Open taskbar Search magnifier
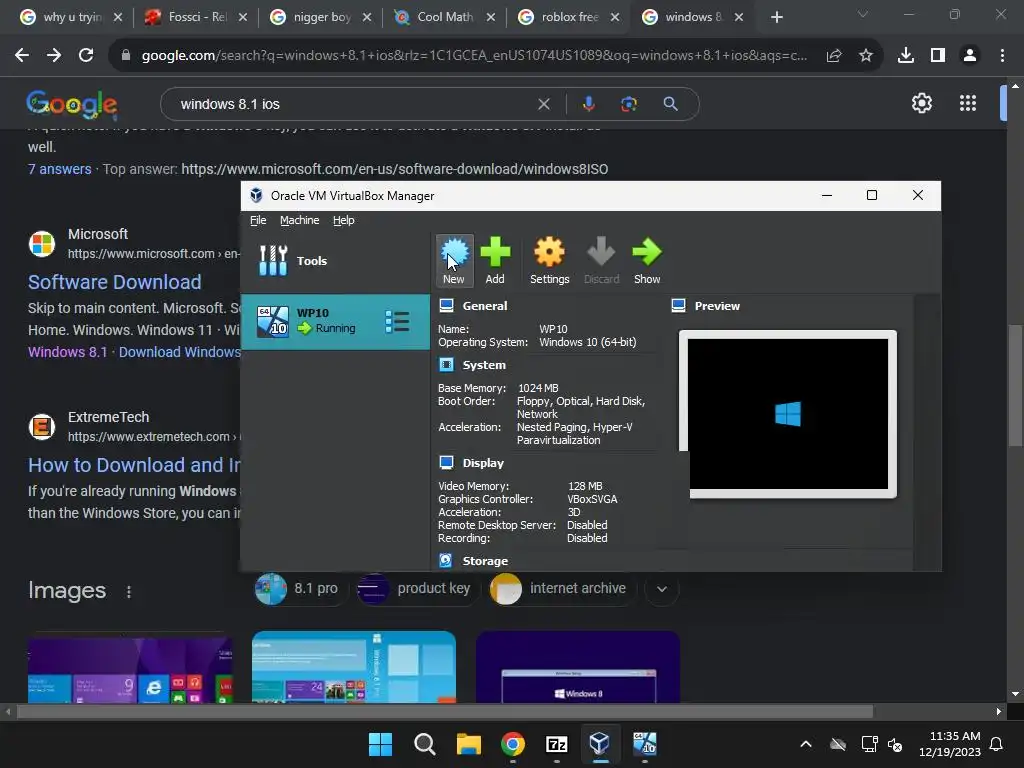 click(424, 744)
